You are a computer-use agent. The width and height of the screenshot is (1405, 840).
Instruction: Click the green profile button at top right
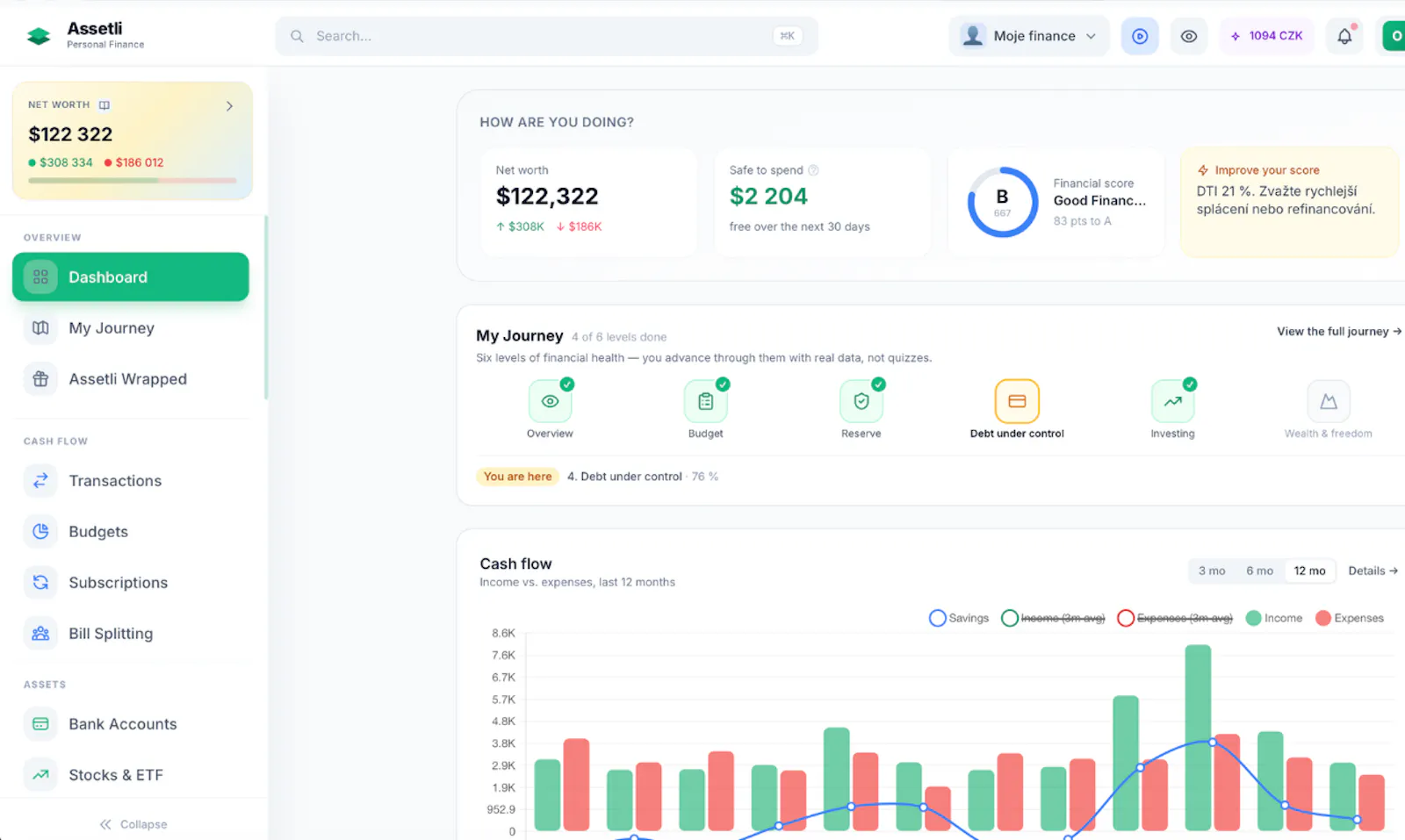(1394, 36)
